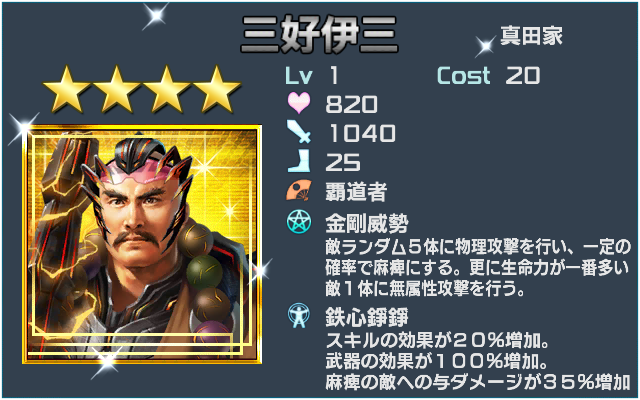Click the 覇道者 trait label

point(356,191)
